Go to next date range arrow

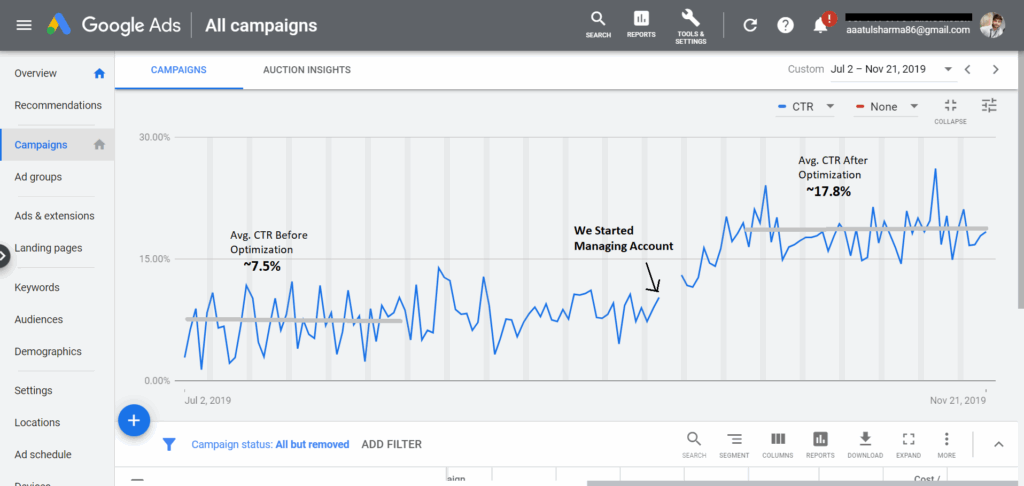pos(995,69)
